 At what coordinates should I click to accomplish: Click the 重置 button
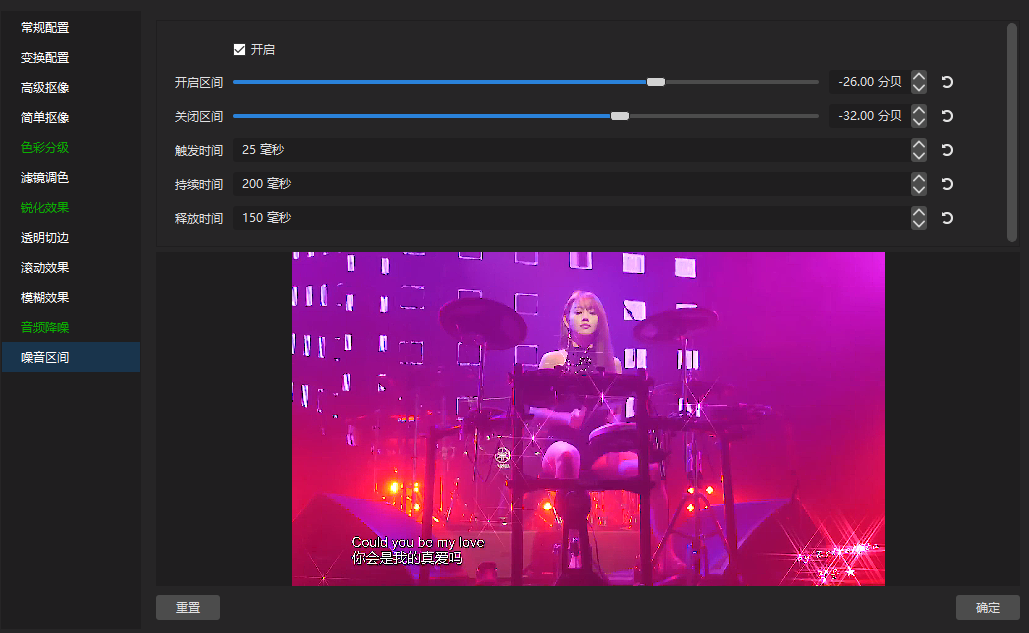point(188,607)
